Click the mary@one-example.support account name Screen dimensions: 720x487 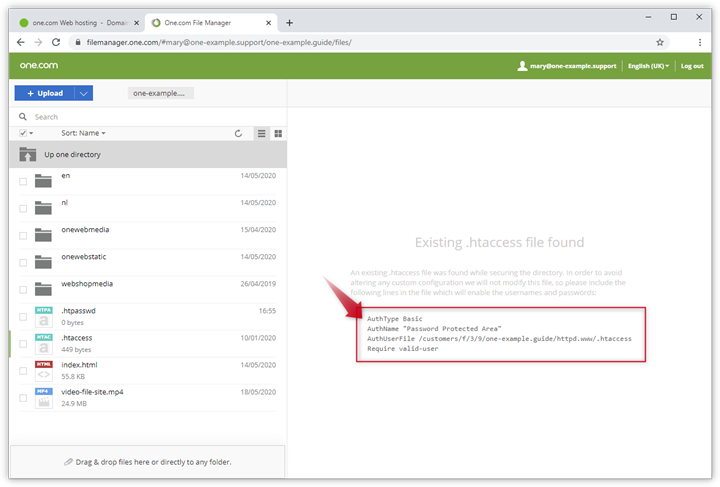pyautogui.click(x=573, y=66)
